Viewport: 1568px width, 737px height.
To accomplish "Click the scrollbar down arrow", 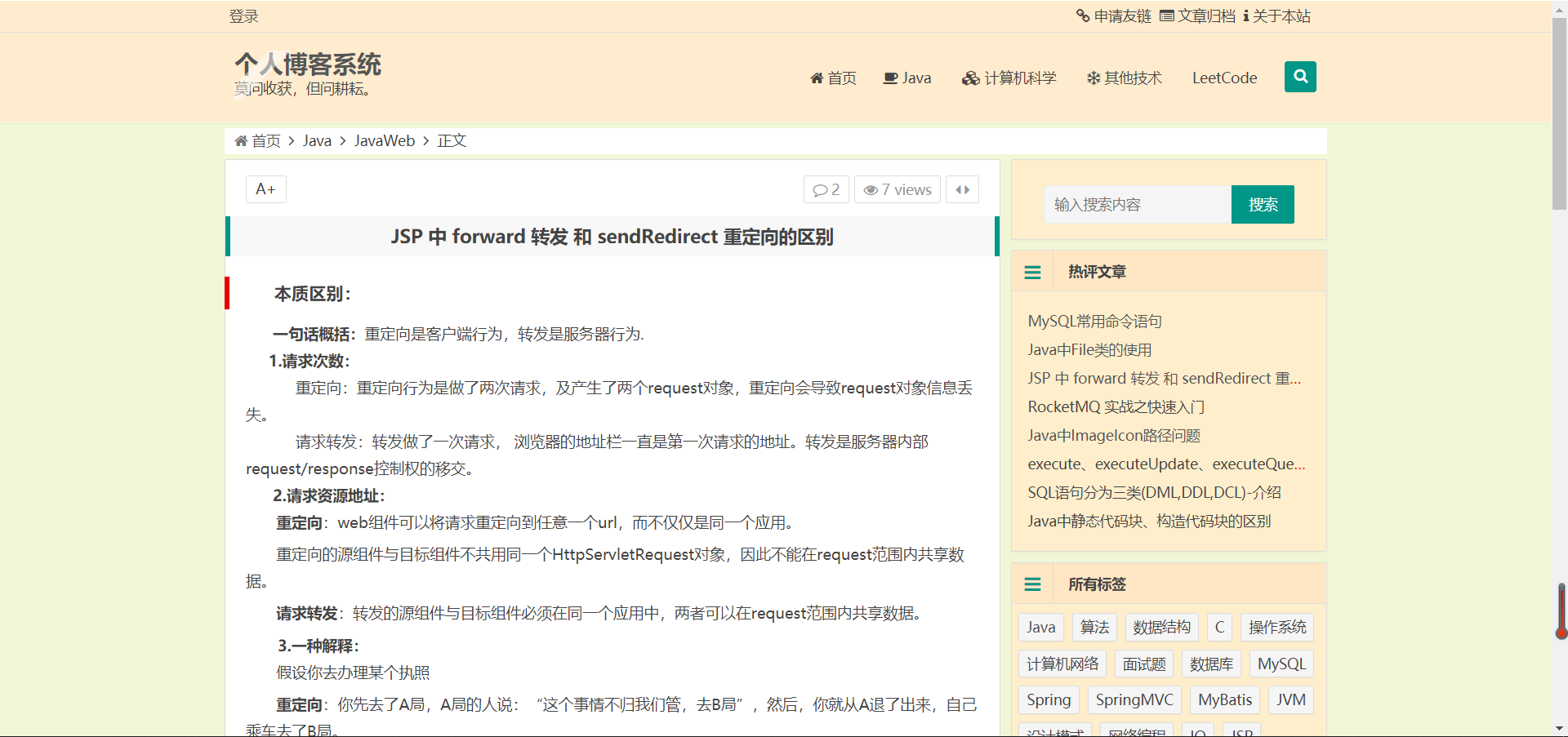I will point(1559,728).
